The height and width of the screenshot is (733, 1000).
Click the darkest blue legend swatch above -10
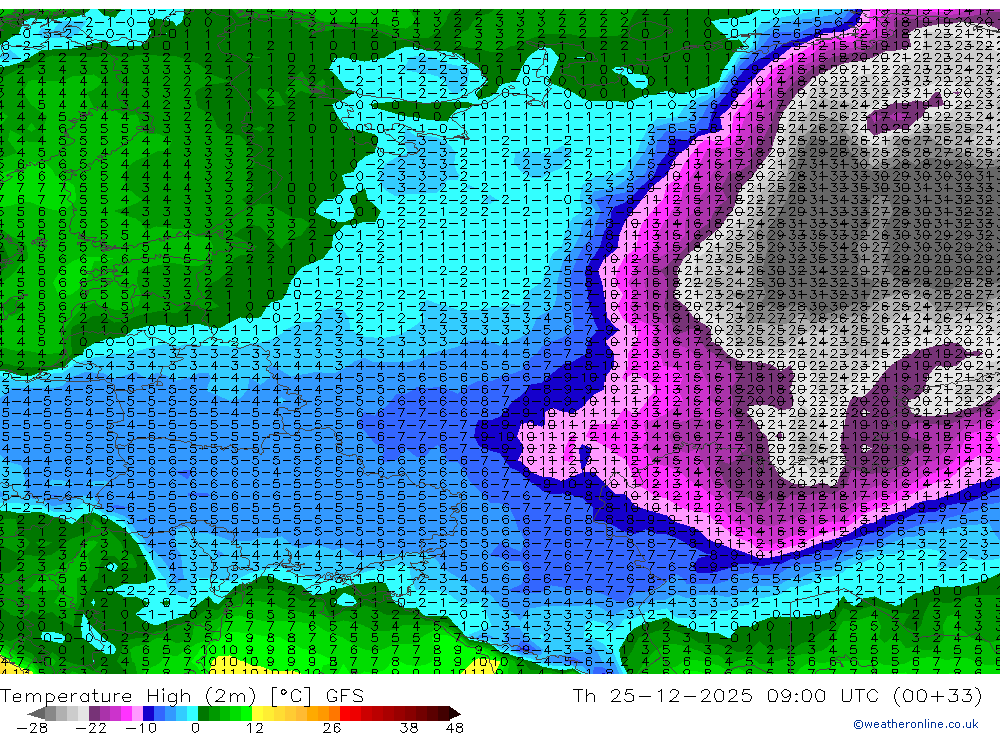tap(148, 713)
